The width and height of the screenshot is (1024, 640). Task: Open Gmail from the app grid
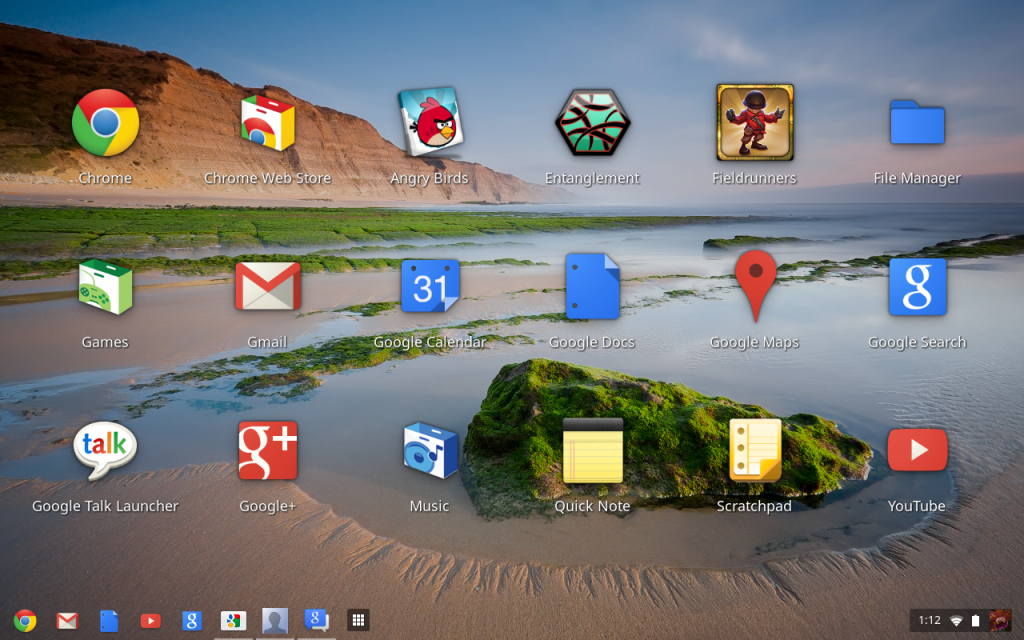click(267, 287)
